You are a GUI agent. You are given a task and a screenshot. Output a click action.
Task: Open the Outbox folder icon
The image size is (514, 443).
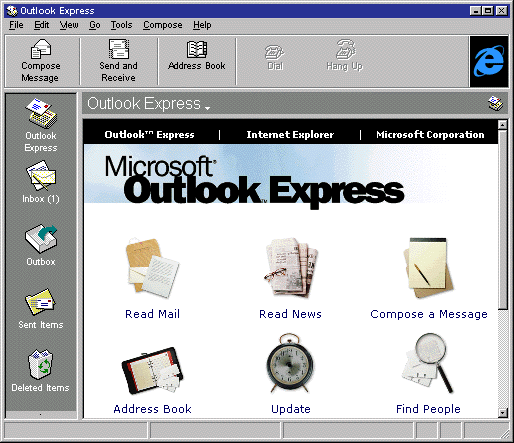(41, 239)
